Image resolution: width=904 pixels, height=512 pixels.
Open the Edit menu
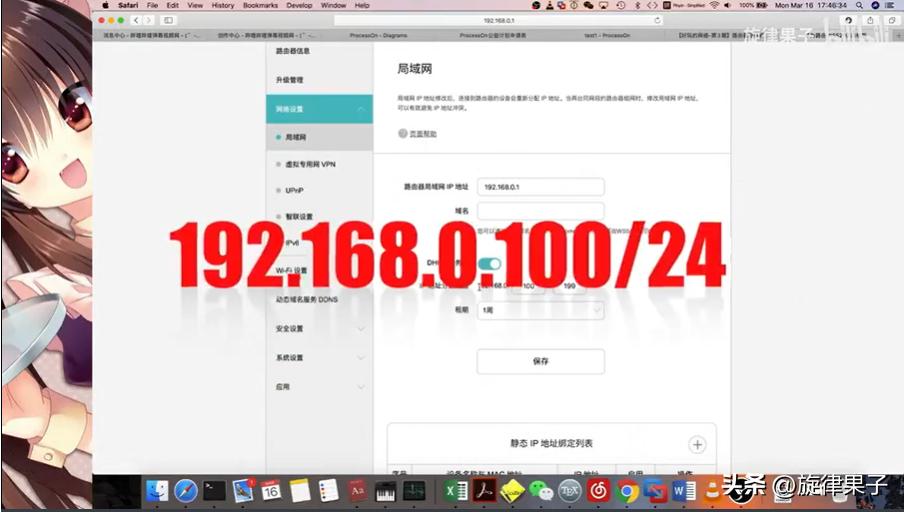[172, 5]
